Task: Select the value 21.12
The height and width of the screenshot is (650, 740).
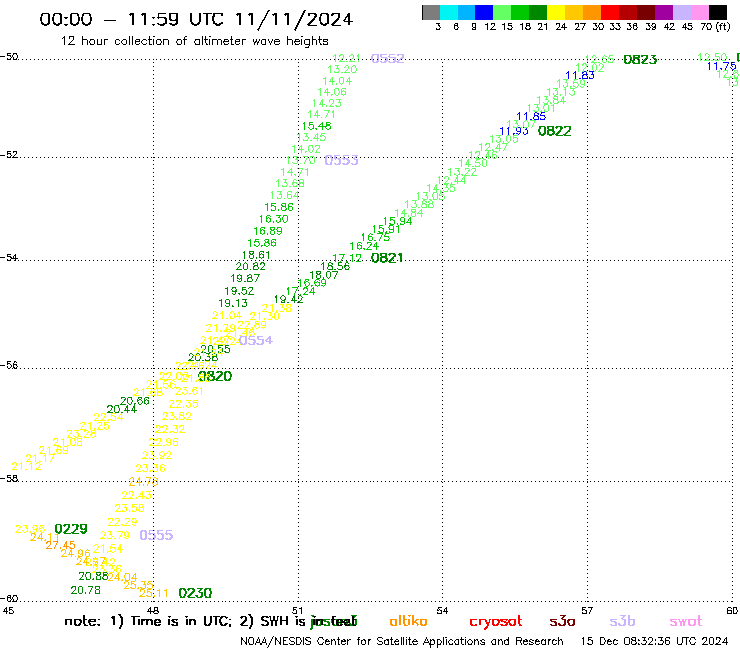Action: [26, 466]
